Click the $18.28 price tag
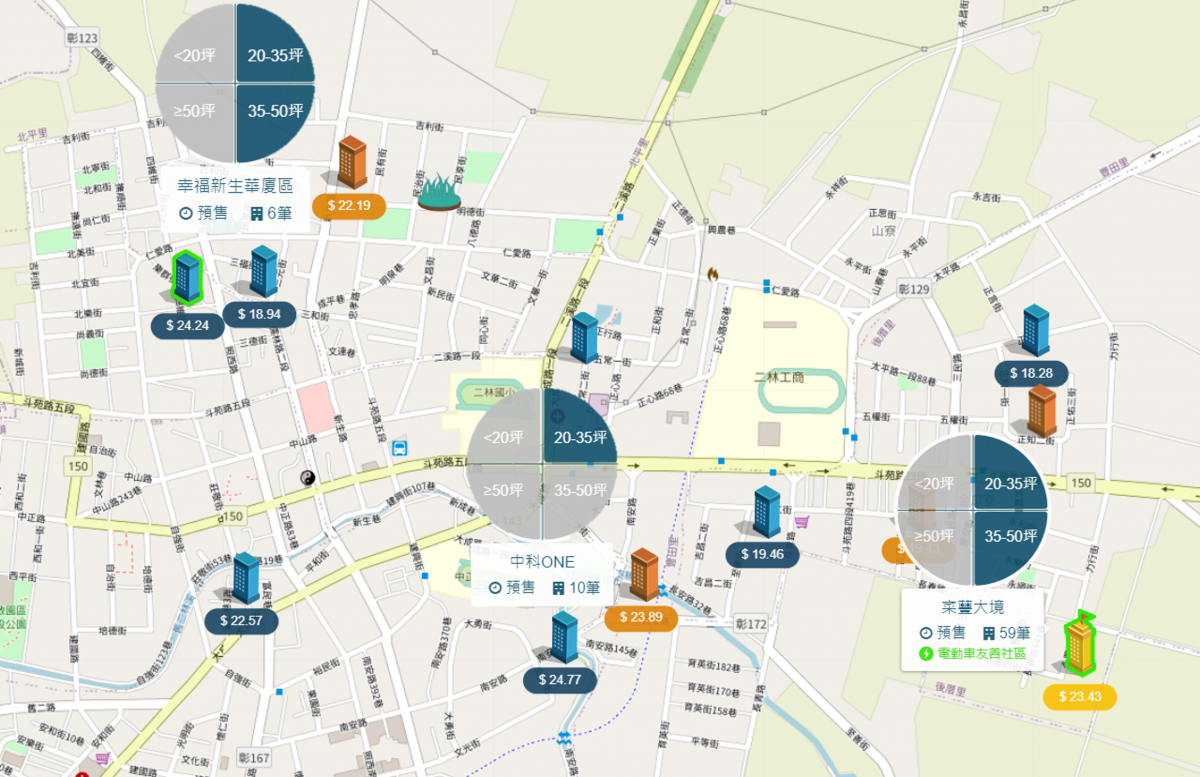 1031,373
